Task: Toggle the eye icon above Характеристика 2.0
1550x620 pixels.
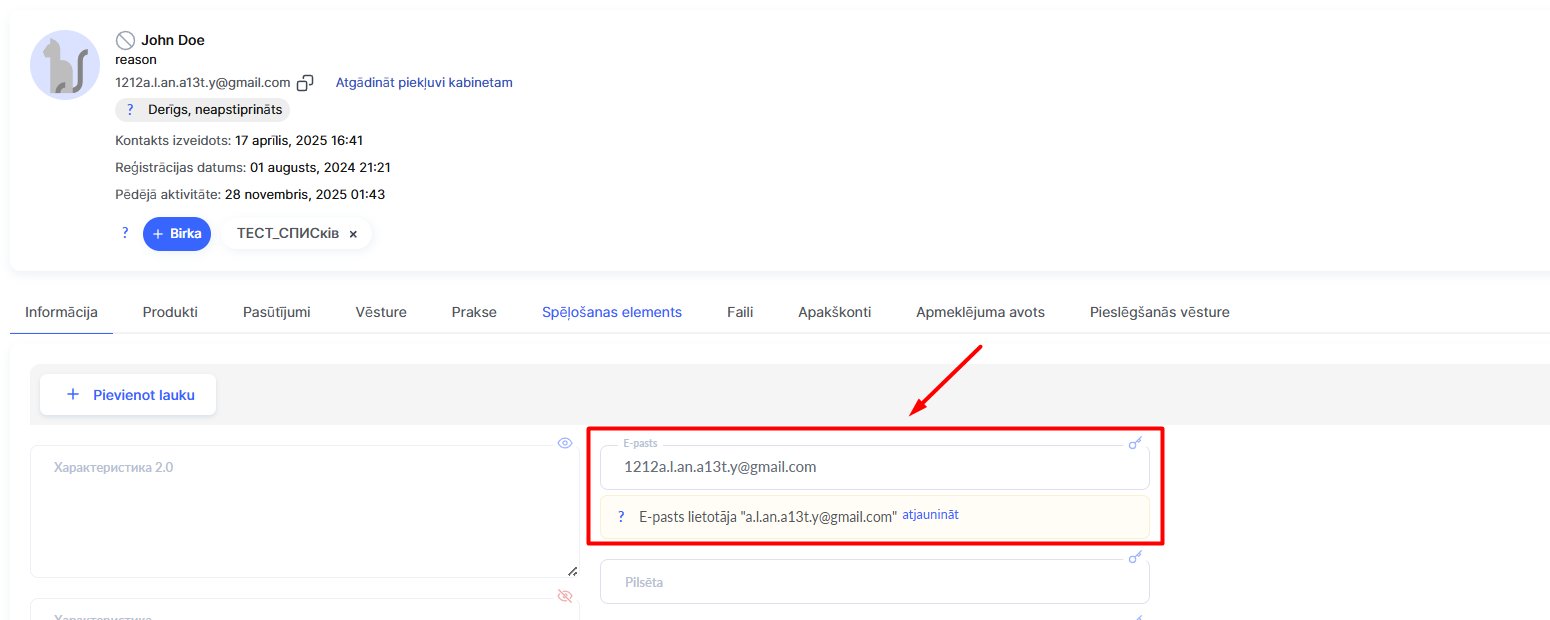Action: point(565,443)
